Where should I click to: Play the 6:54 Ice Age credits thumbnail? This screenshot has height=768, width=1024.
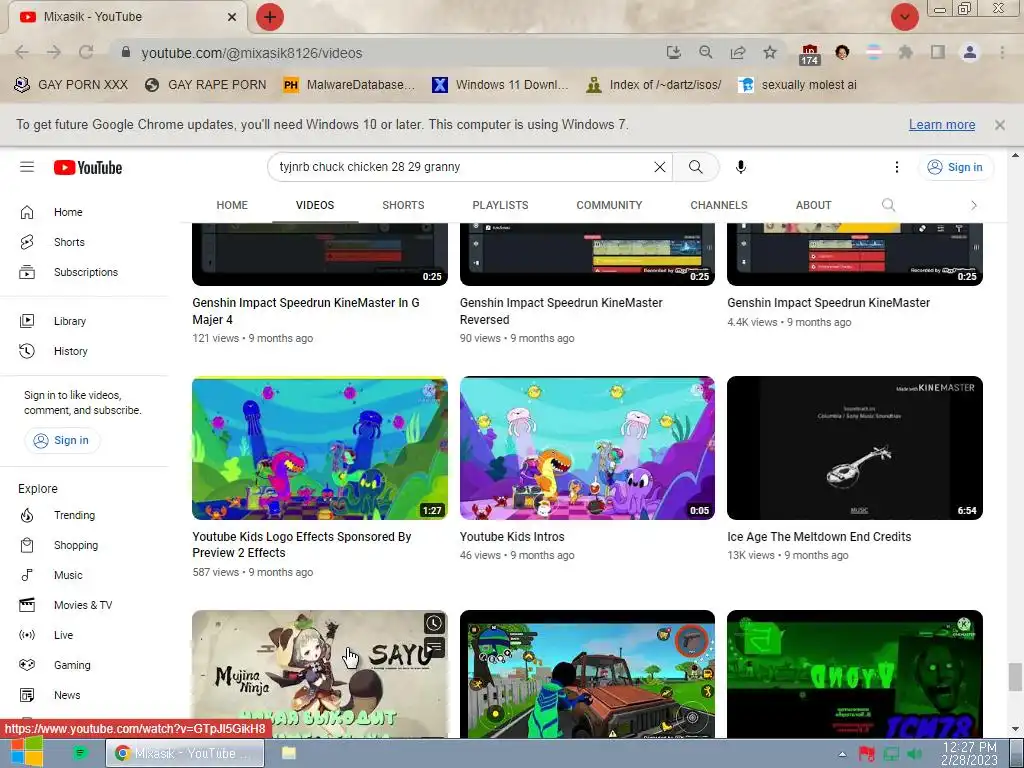(855, 448)
